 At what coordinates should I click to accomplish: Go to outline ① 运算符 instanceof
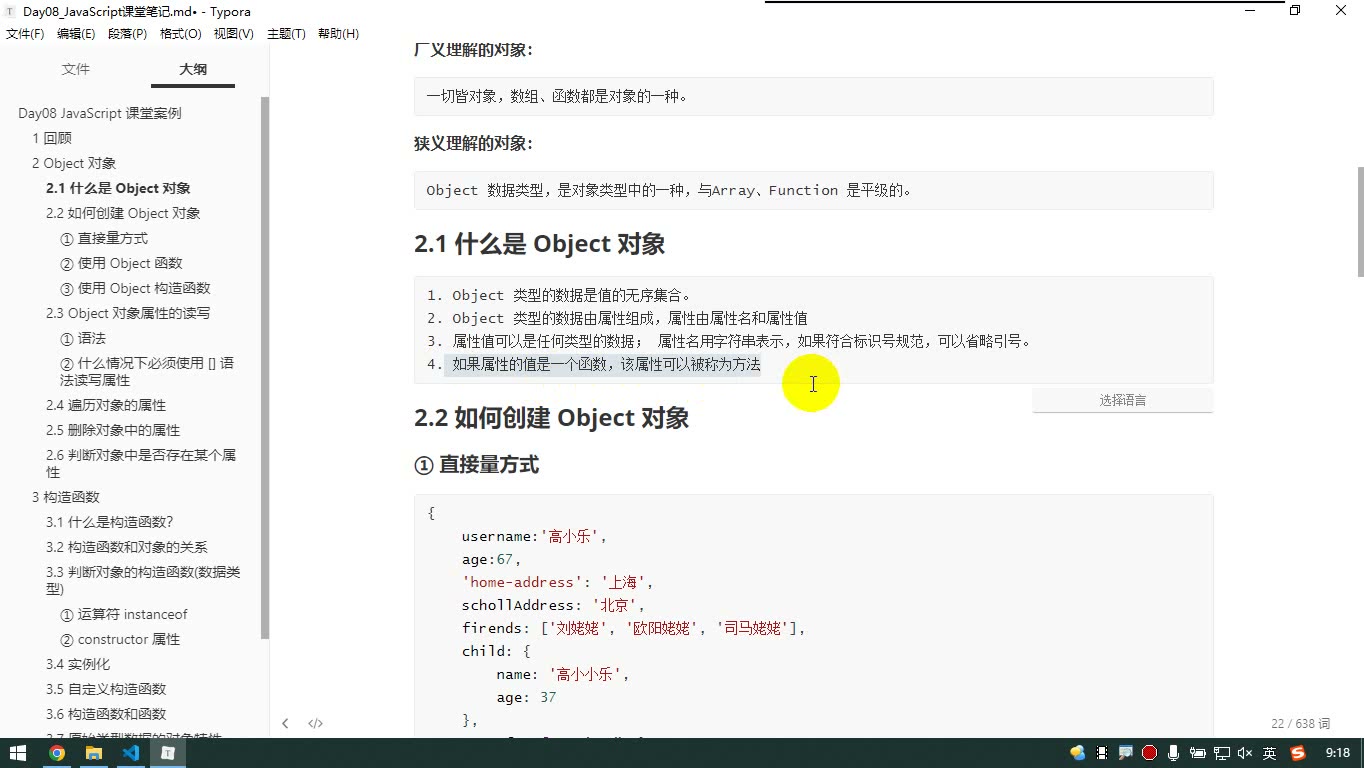124,614
